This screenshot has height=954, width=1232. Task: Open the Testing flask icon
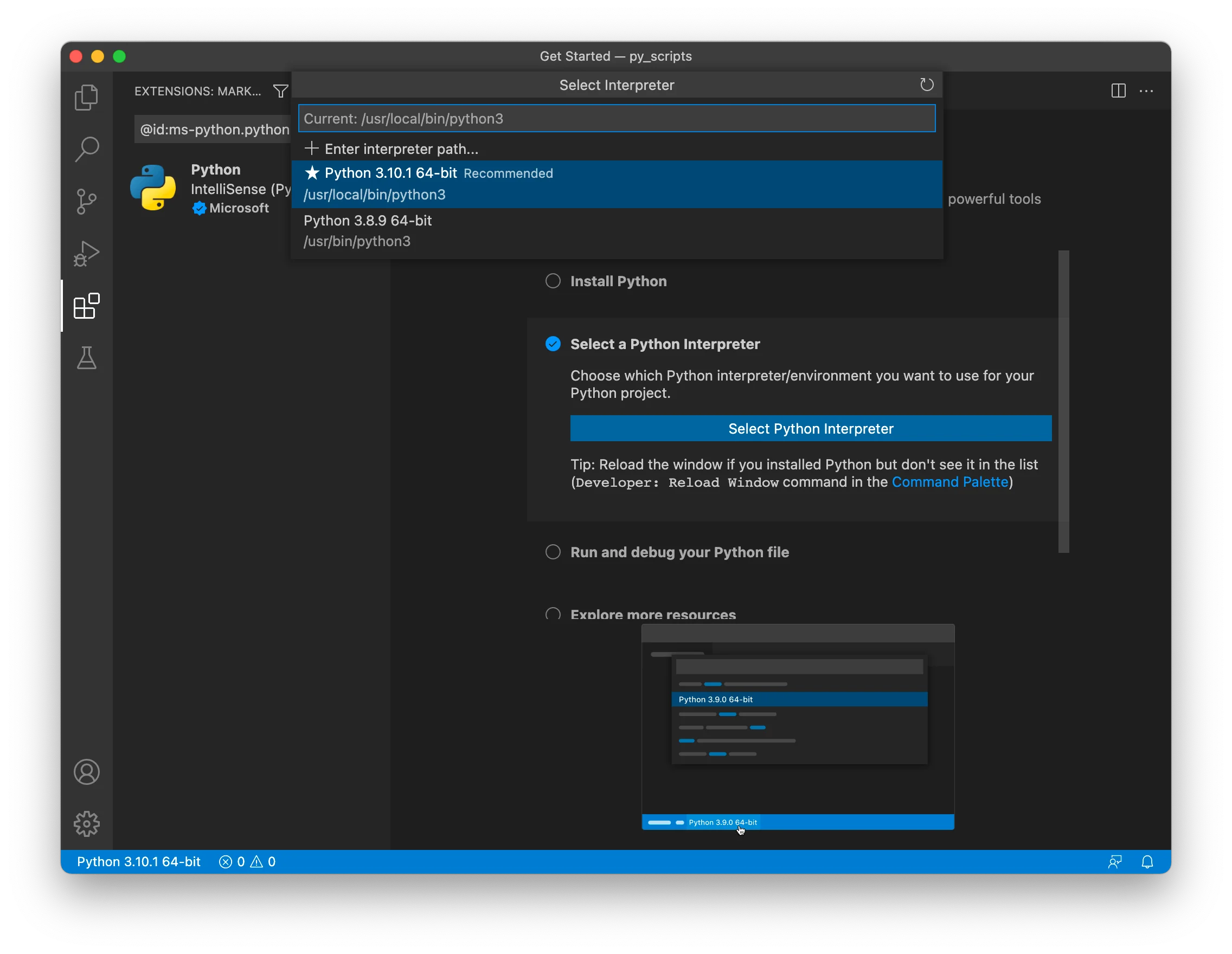(86, 358)
